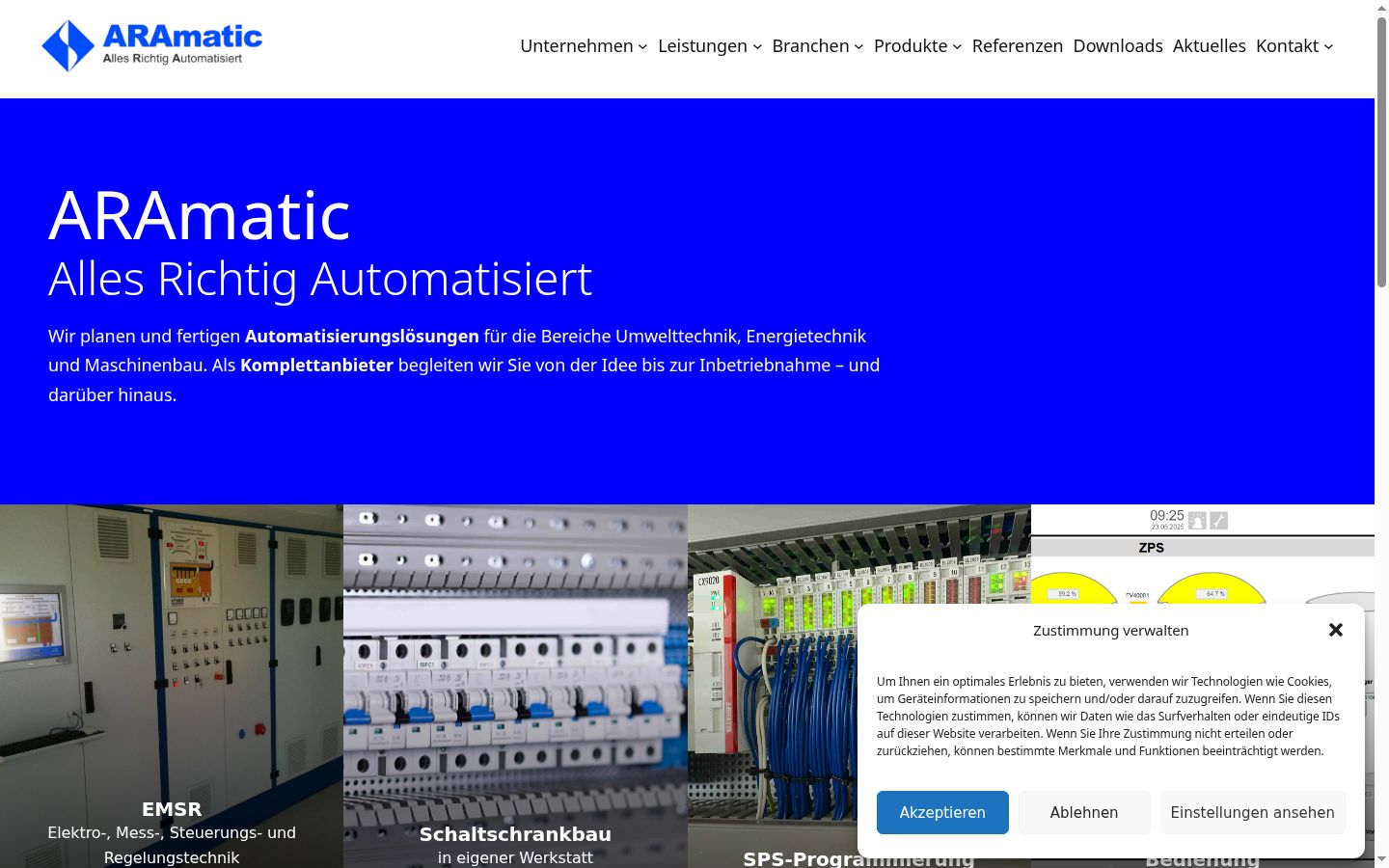Image resolution: width=1389 pixels, height=868 pixels.
Task: Open the Unternehmen menu
Action: (577, 46)
